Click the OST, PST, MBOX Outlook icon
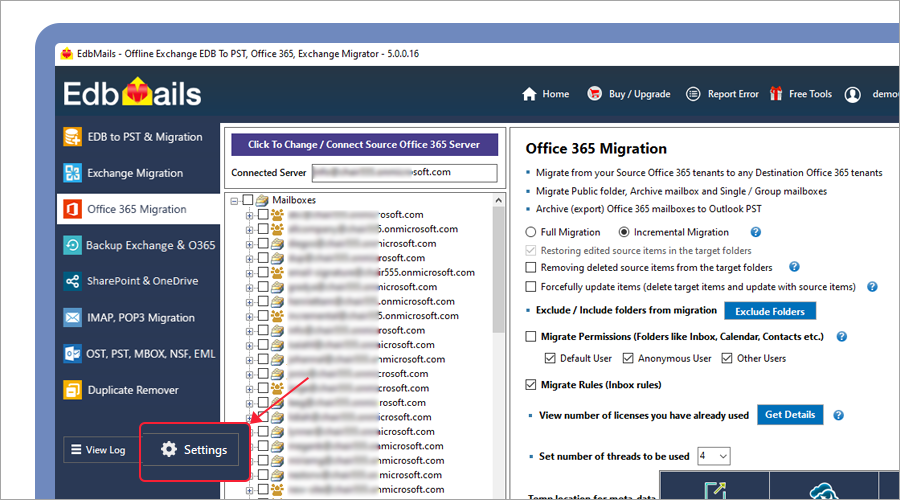 click(x=72, y=354)
